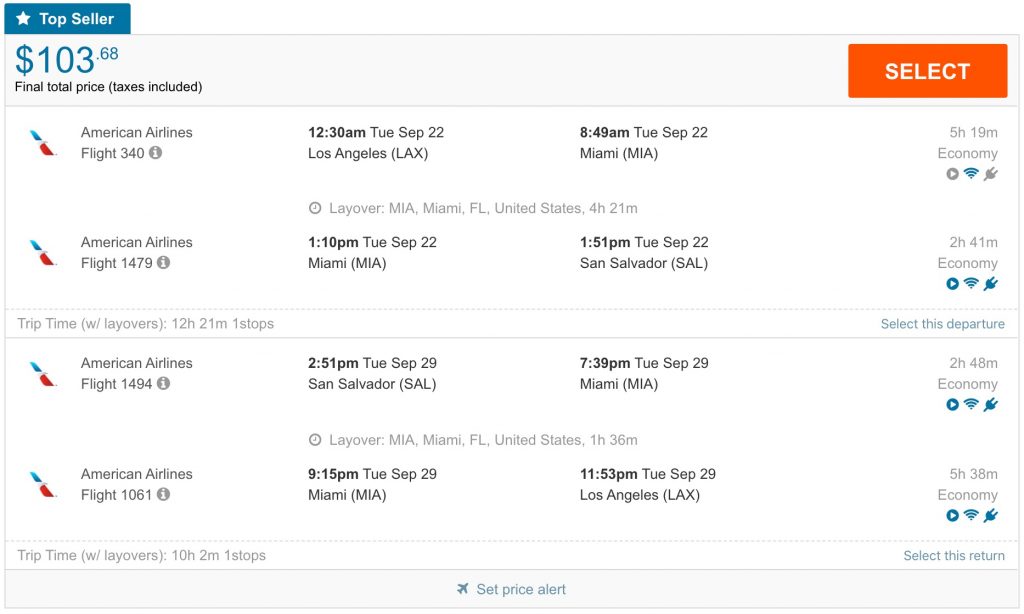Click the clock icon on return Miami layover

tap(315, 440)
